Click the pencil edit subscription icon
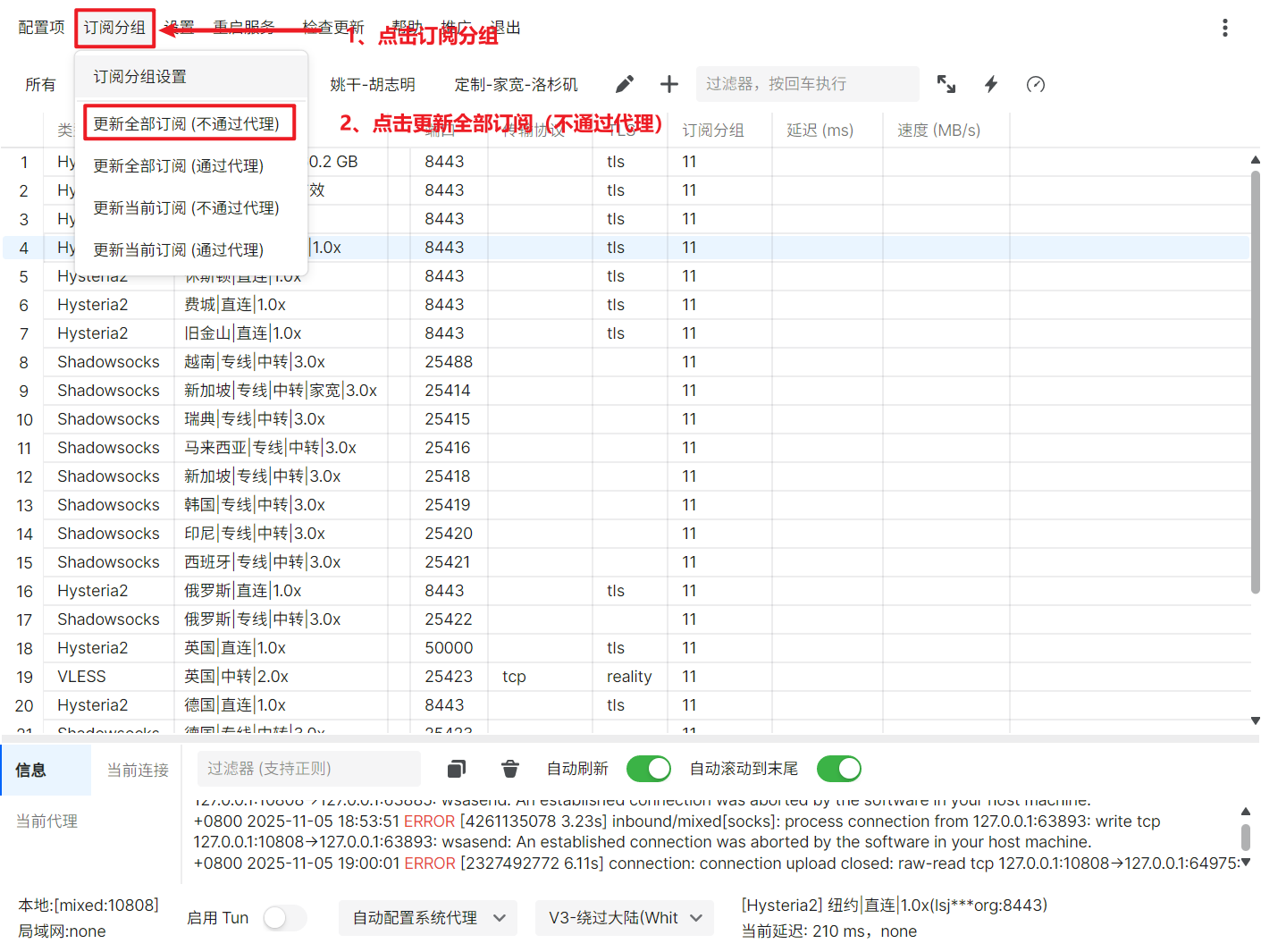 click(x=625, y=84)
